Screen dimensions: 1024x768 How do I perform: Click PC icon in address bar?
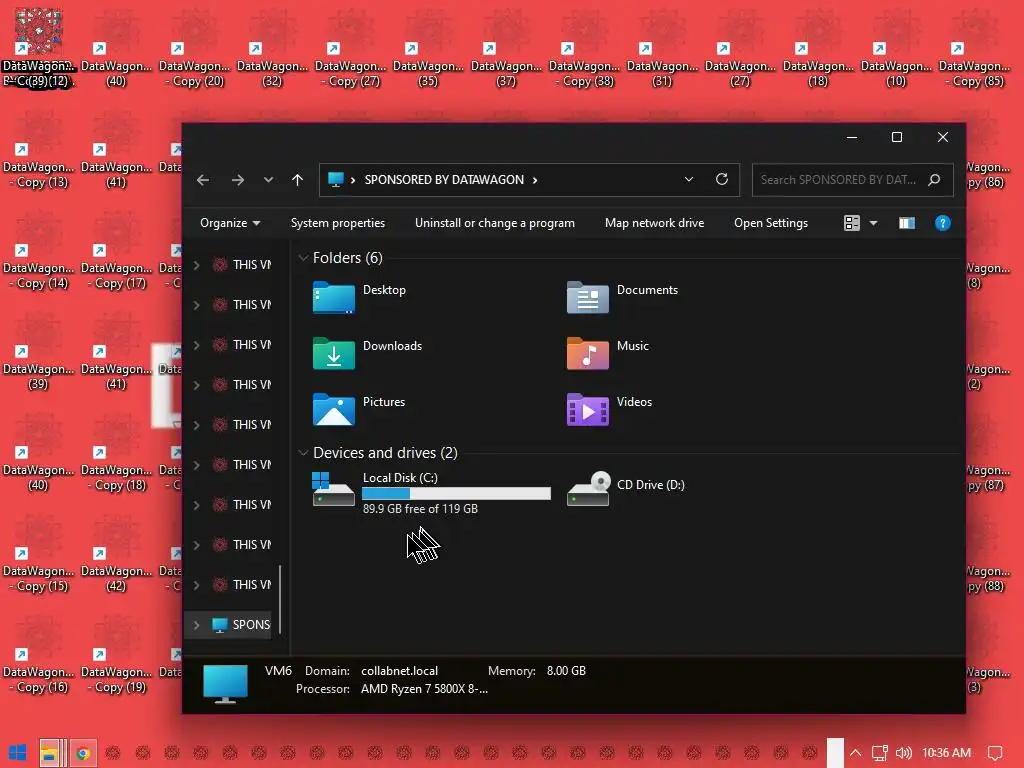click(336, 180)
